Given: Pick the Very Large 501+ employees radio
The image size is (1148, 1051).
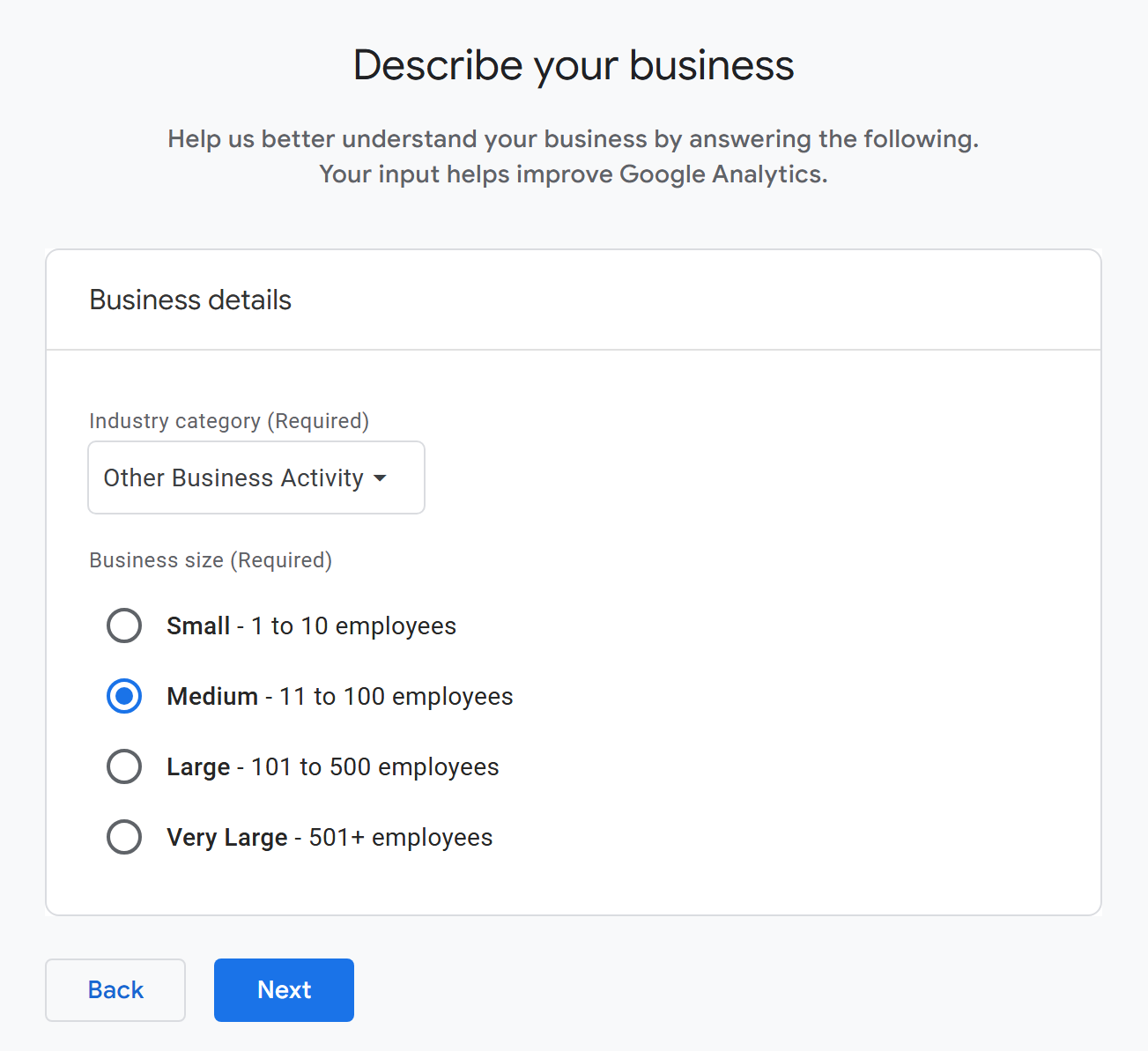Looking at the screenshot, I should (124, 837).
